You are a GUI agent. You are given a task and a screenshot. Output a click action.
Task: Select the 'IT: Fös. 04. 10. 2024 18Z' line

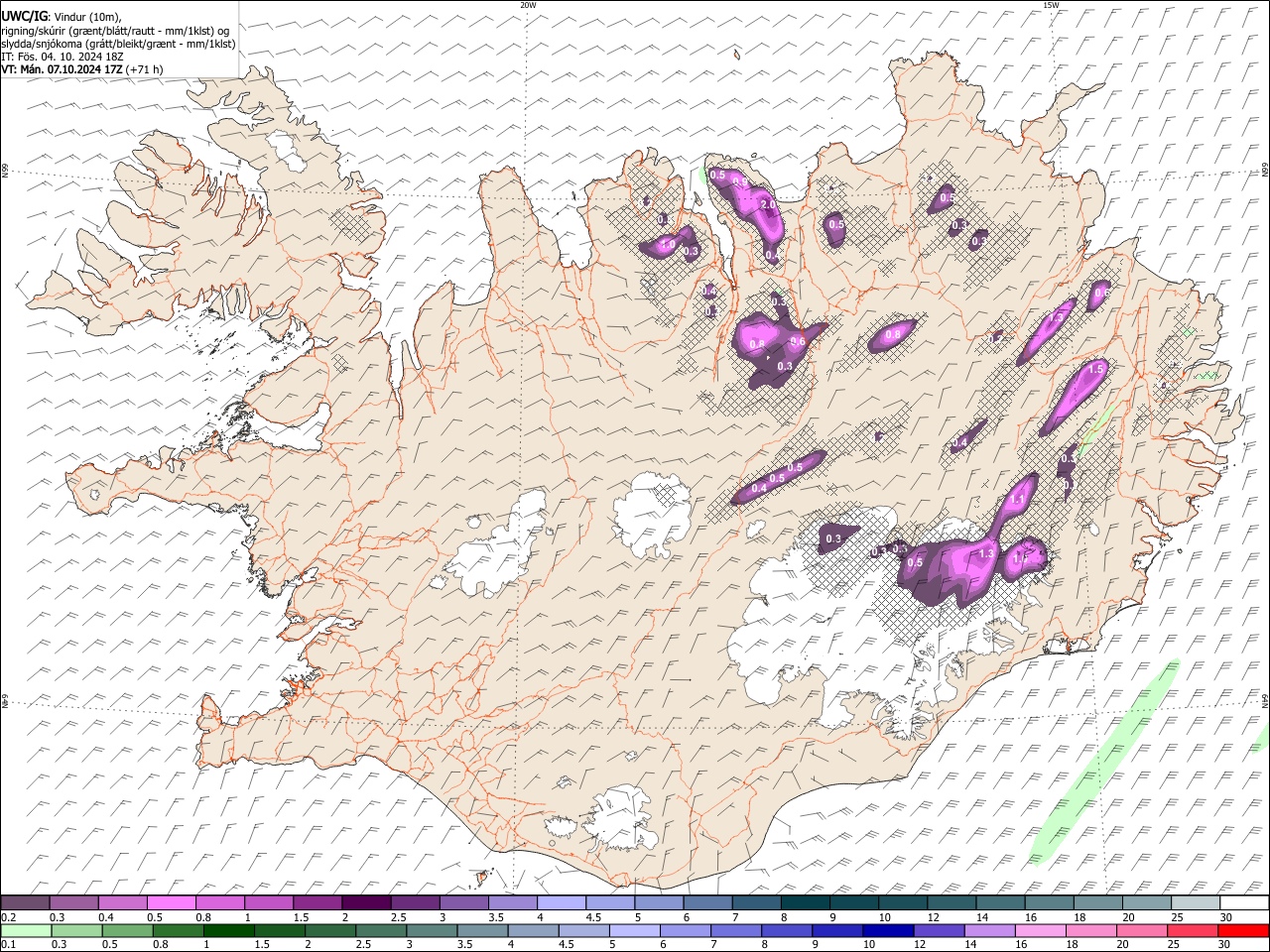[x=61, y=57]
